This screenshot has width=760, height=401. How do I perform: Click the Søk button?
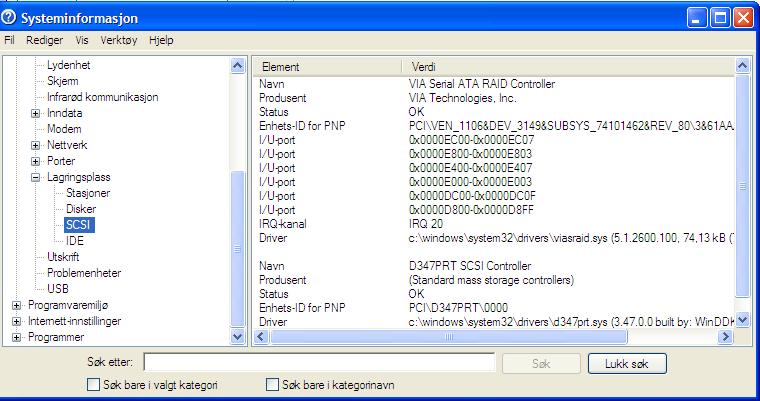tap(541, 364)
